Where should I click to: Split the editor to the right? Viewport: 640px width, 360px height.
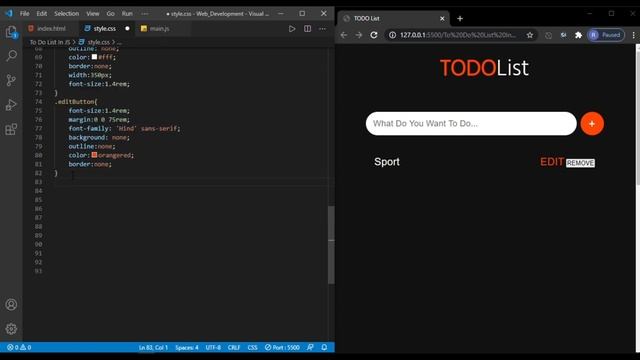click(x=307, y=29)
